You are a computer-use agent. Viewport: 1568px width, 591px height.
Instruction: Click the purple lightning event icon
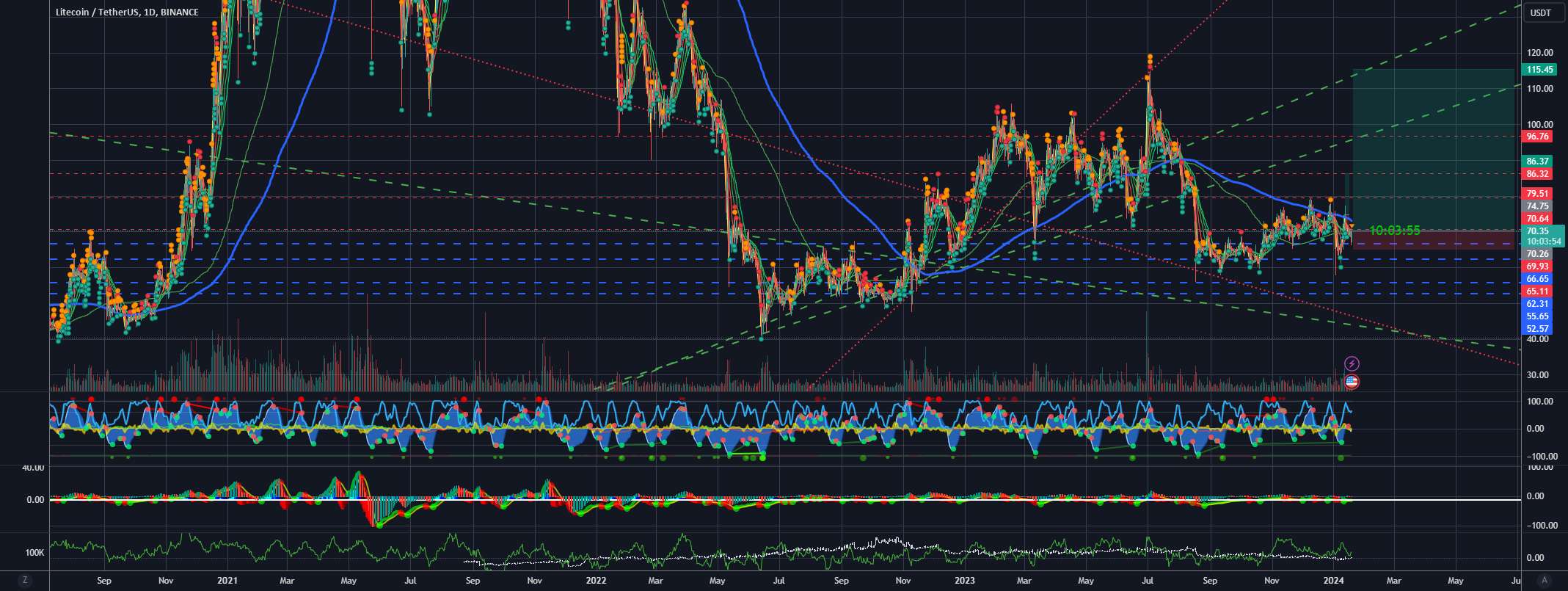click(1352, 363)
